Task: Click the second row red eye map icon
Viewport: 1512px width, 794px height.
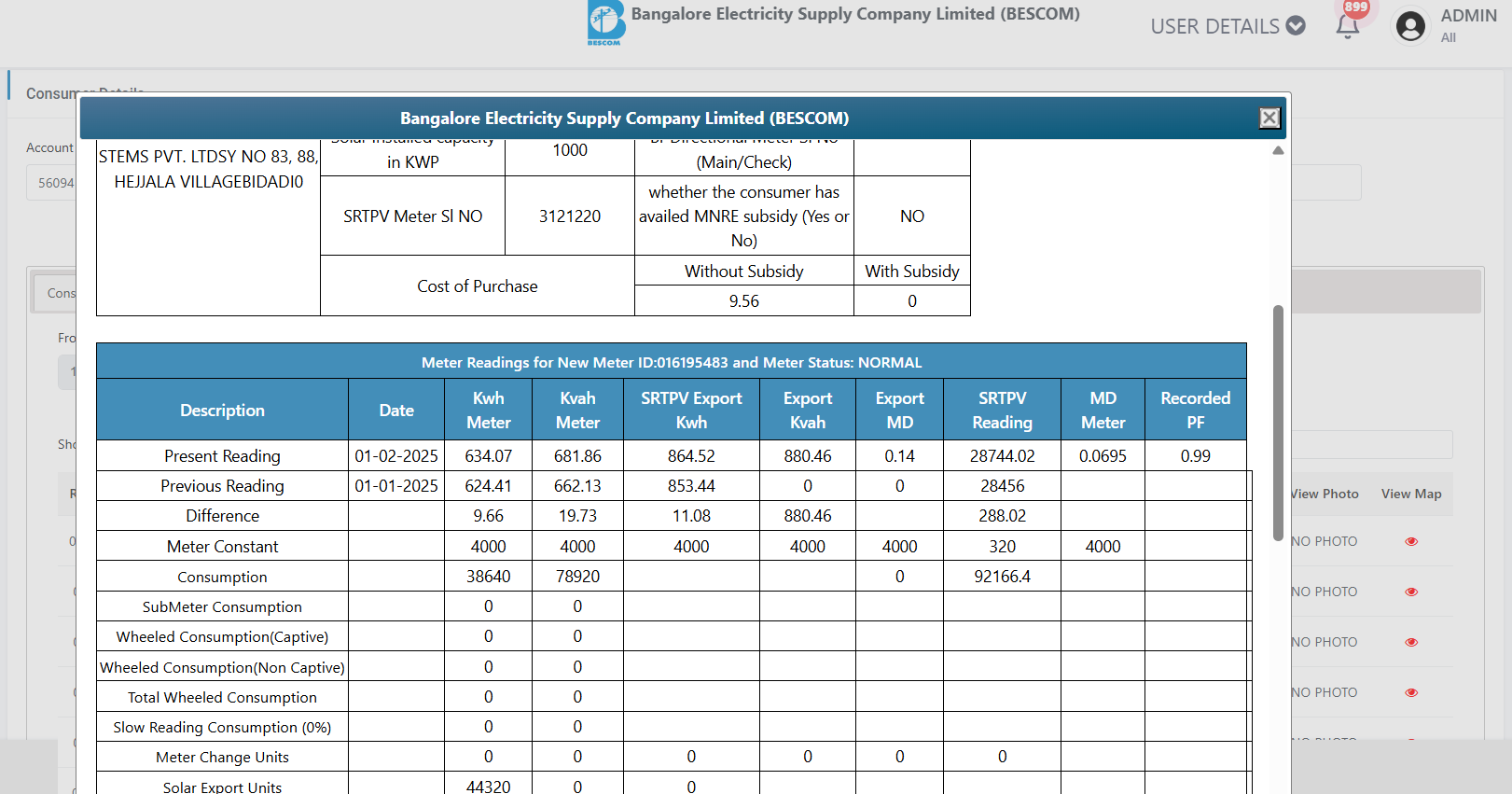Action: 1411,592
